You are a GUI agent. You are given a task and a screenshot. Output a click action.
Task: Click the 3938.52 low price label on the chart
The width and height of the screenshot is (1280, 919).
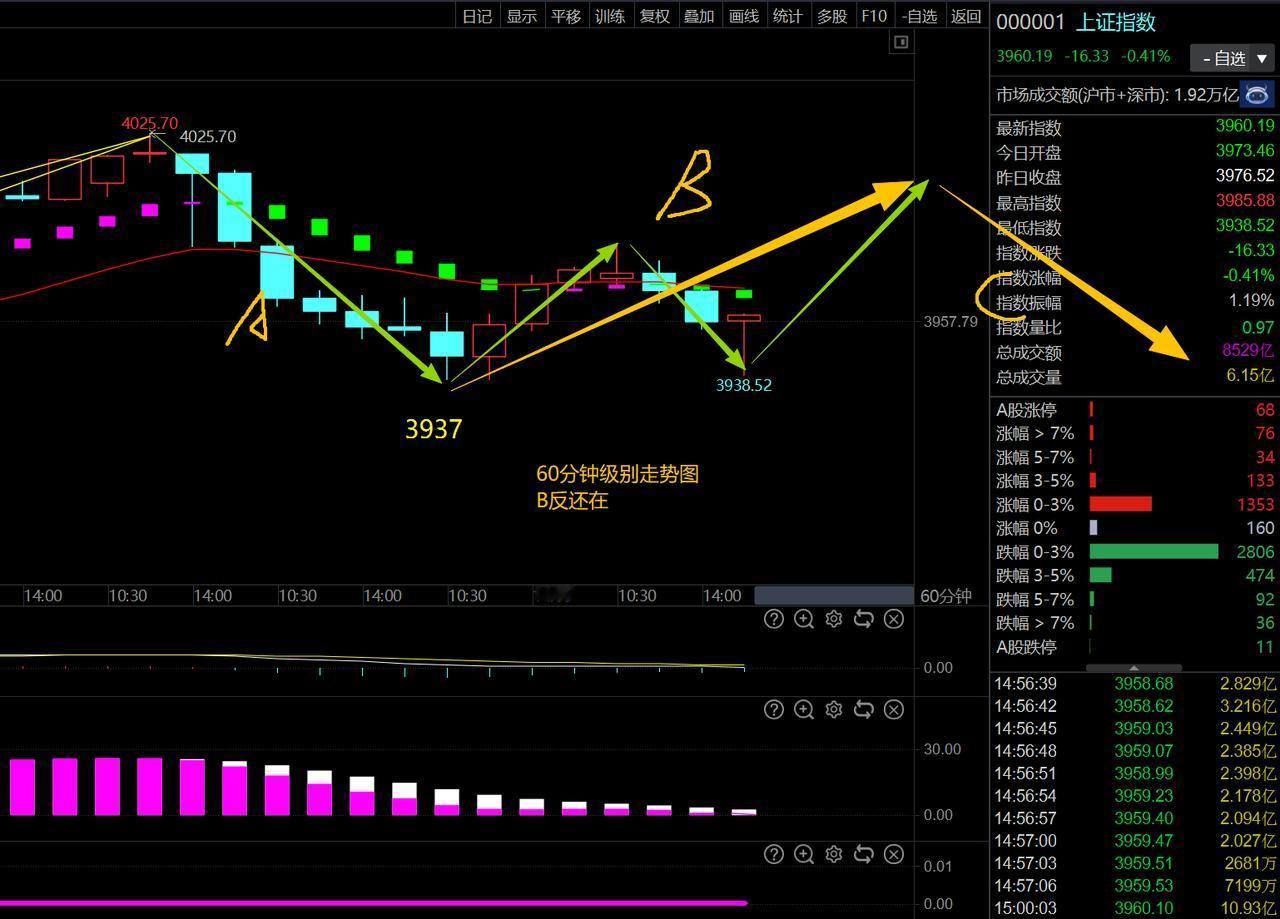pyautogui.click(x=744, y=385)
